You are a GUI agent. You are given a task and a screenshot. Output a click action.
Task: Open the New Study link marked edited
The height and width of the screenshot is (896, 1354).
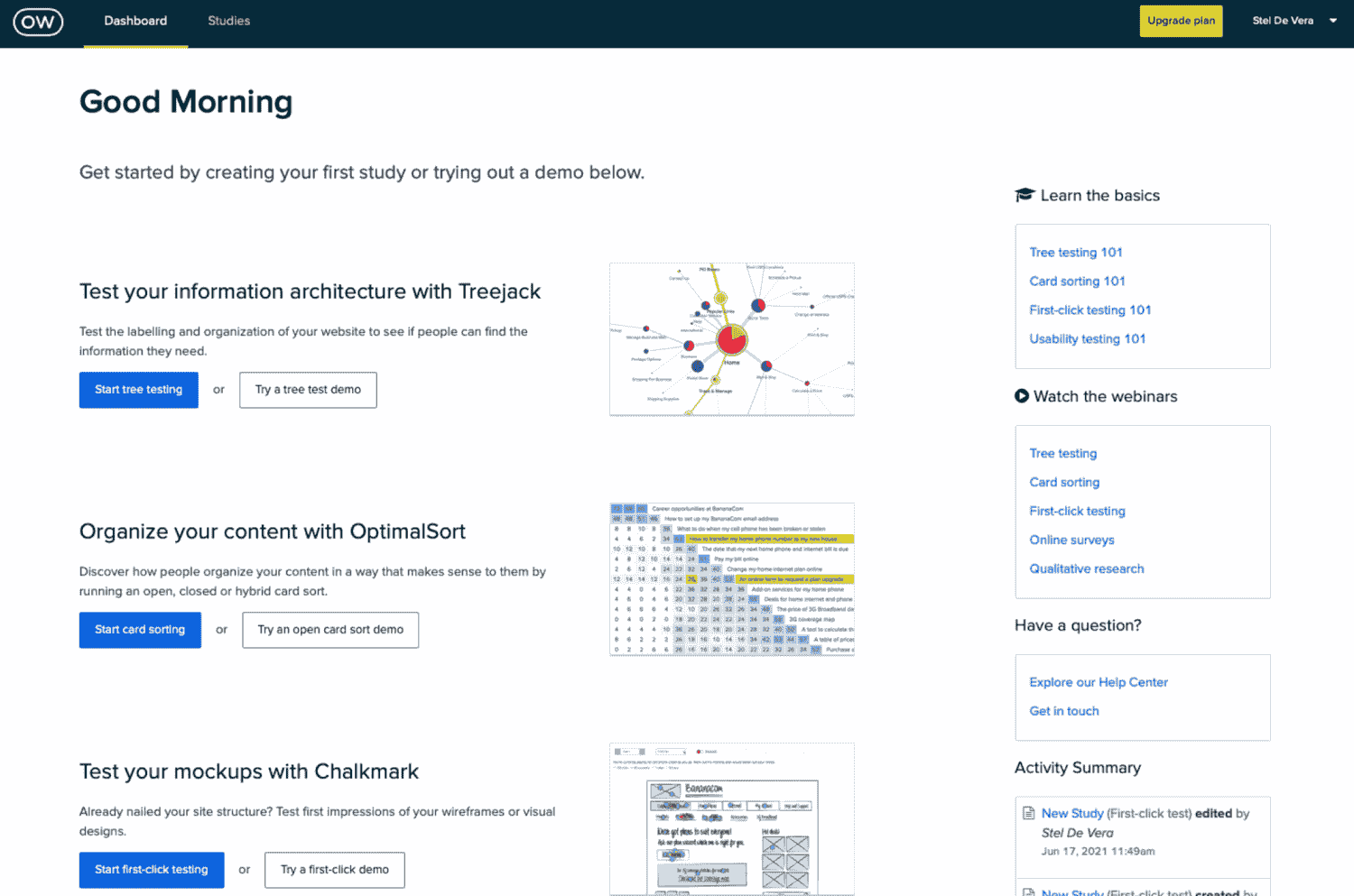(x=1072, y=814)
